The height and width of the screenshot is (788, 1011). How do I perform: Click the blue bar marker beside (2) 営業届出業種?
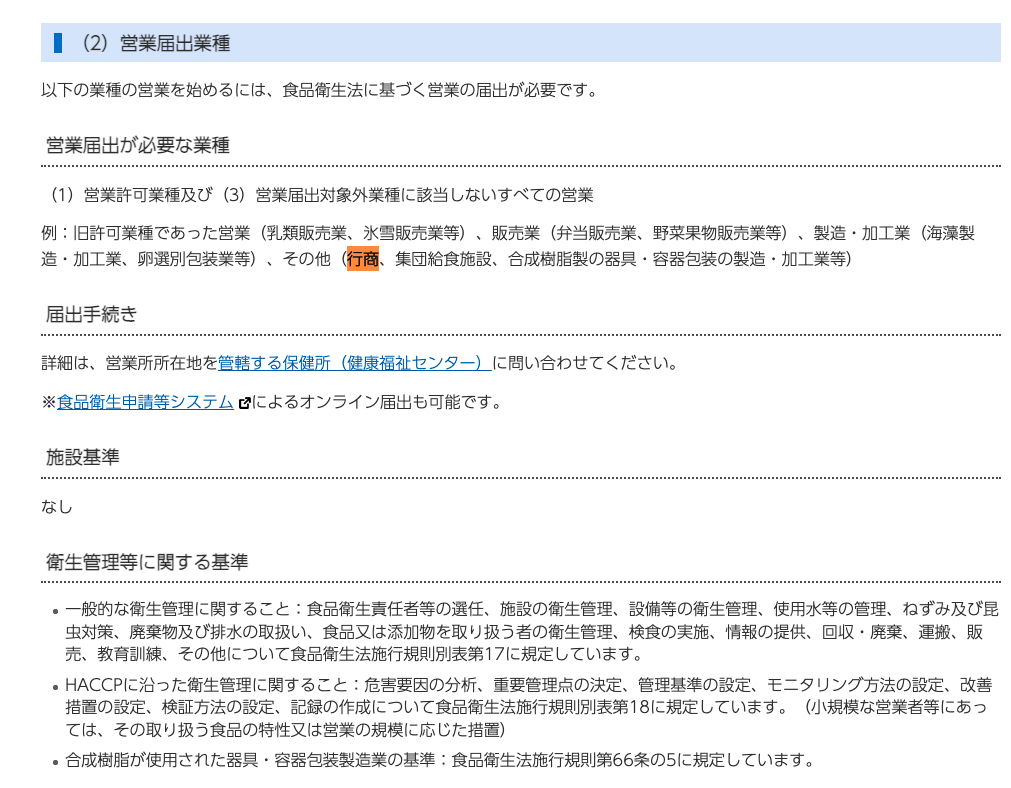point(58,43)
